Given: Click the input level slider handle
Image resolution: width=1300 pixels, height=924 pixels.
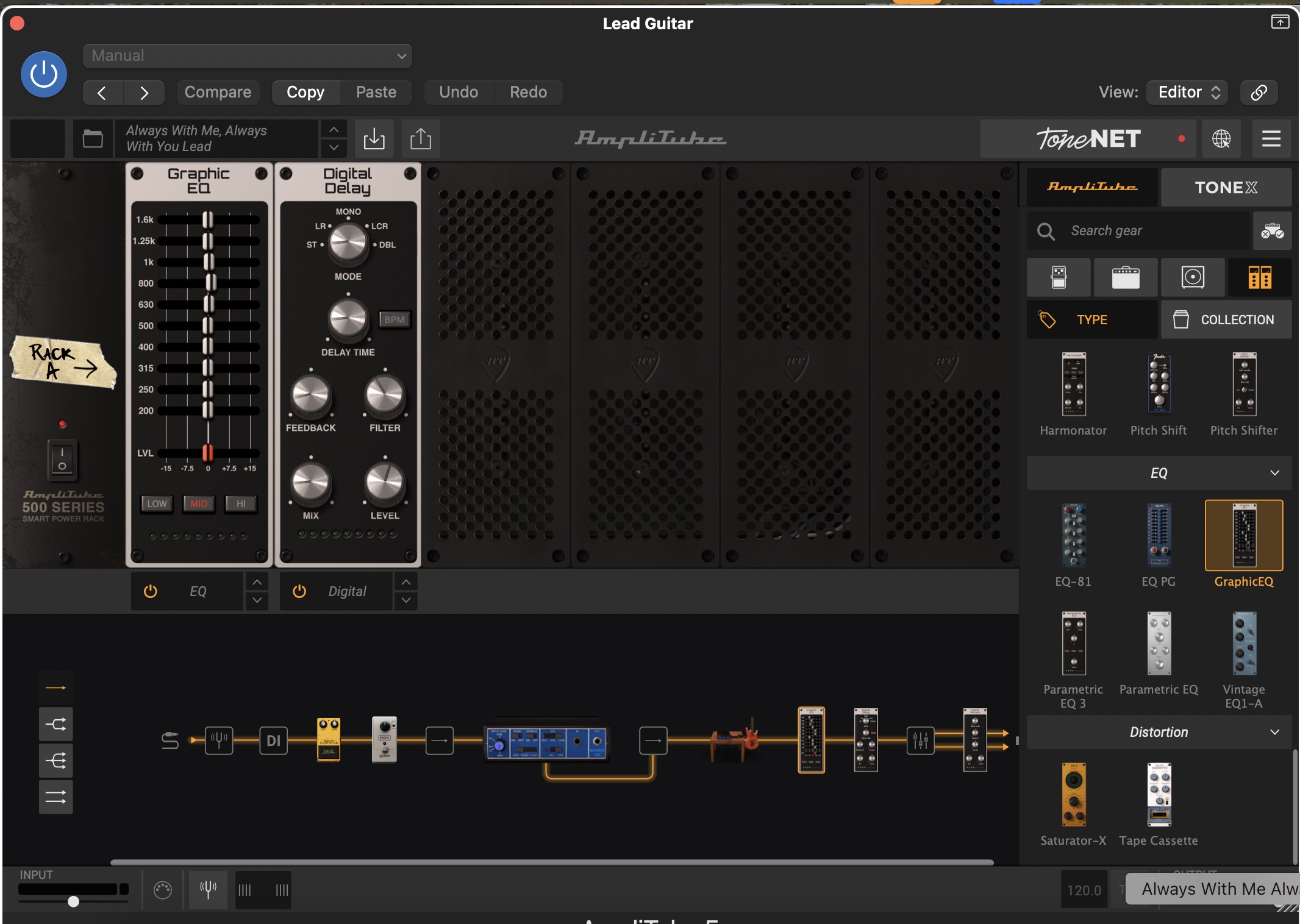Looking at the screenshot, I should click(73, 901).
